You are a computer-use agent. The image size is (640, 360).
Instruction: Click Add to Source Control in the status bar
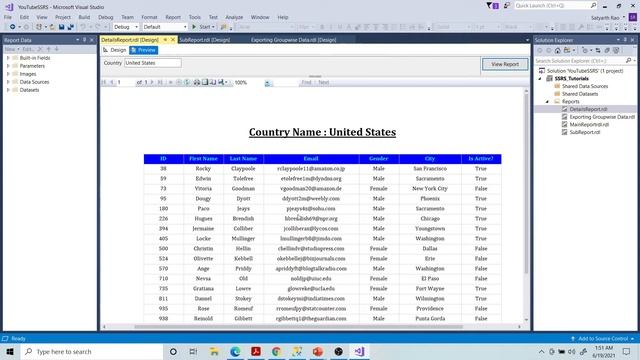tap(603, 338)
